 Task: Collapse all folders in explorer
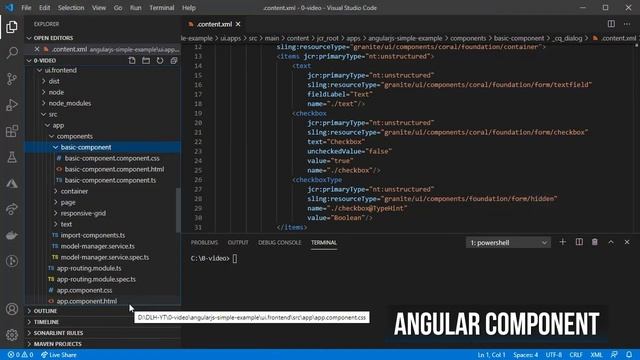(174, 60)
